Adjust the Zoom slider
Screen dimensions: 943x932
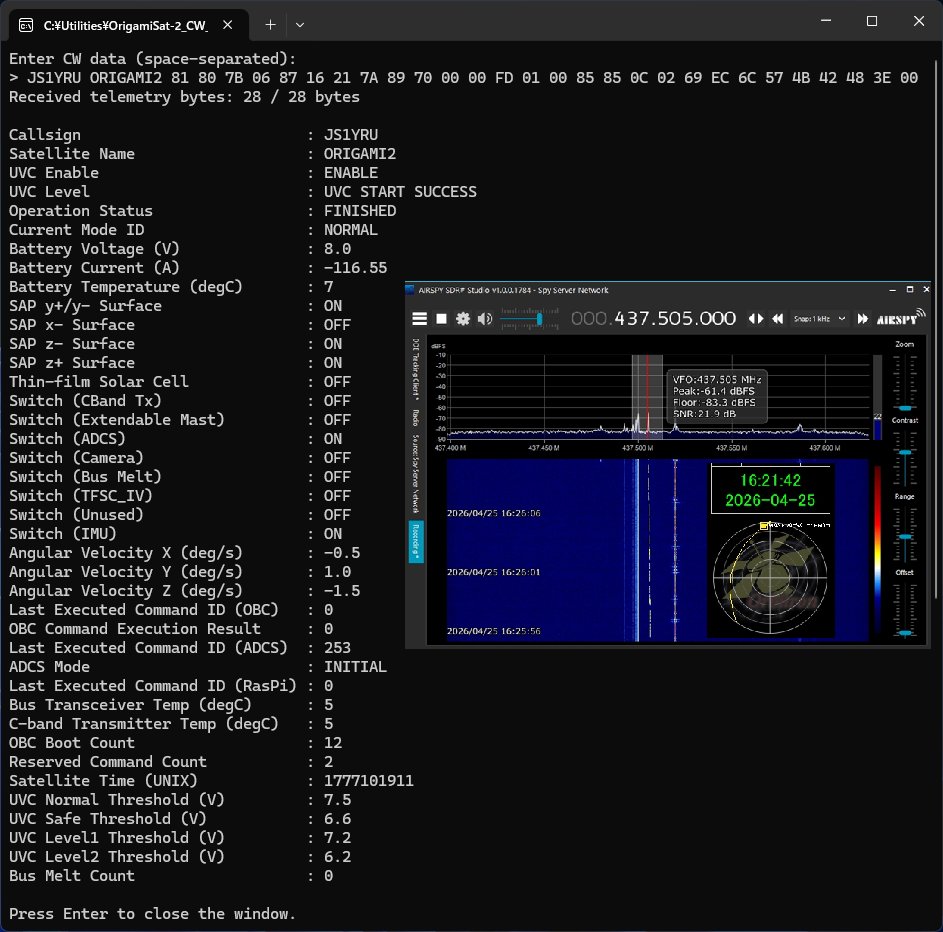click(905, 382)
